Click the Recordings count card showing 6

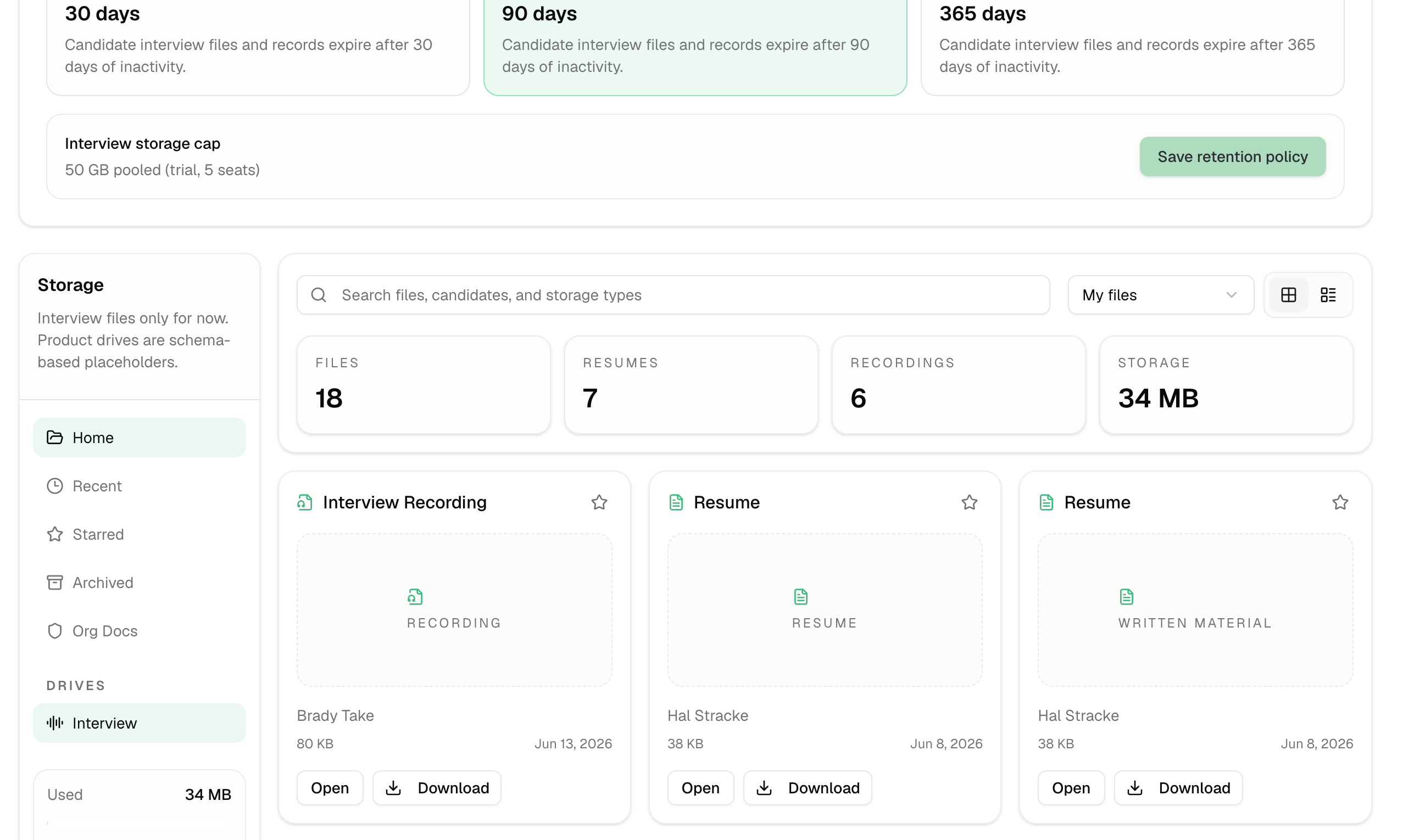click(x=959, y=385)
